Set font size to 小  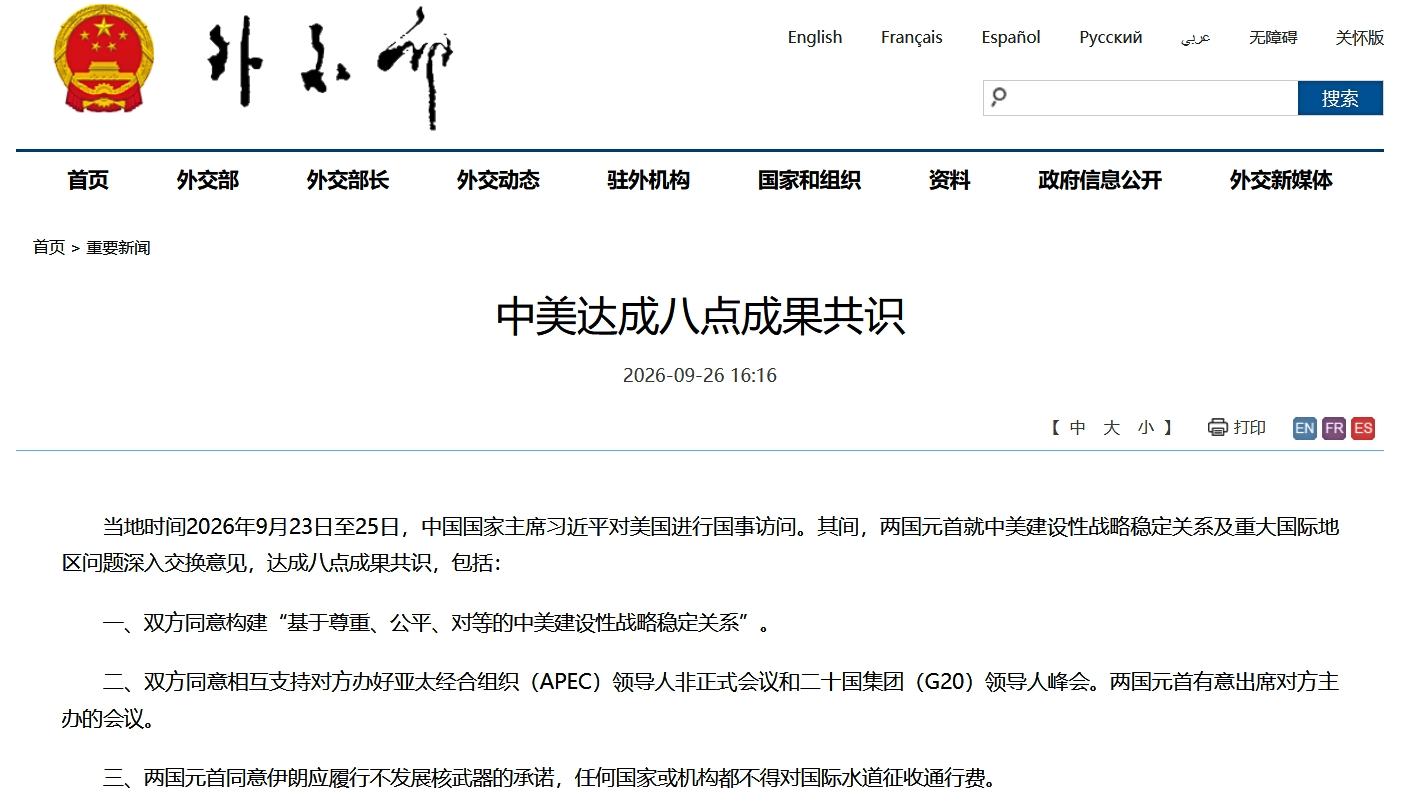click(x=1145, y=428)
